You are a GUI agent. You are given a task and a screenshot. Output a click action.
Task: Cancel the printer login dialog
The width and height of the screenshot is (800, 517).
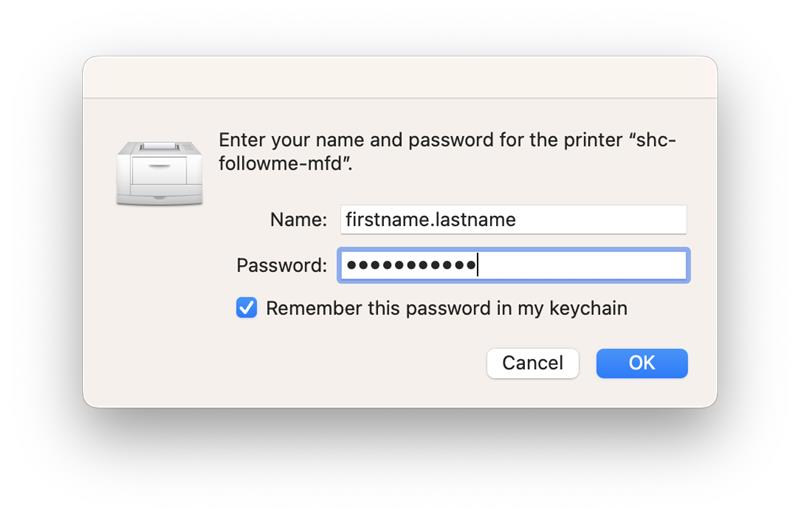tap(532, 363)
